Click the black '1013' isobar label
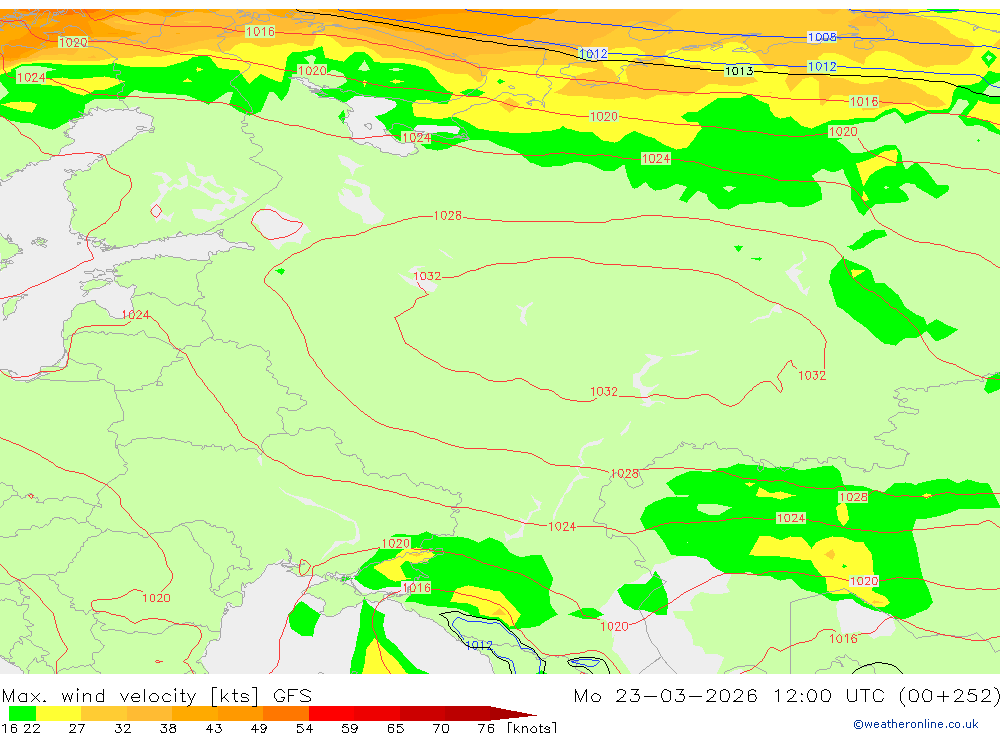Screen dimensions: 1000x733 [739, 71]
